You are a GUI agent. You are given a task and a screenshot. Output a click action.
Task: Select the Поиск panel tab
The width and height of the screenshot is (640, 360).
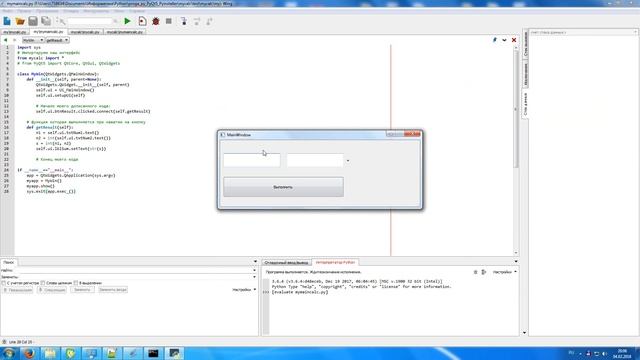tap(9, 262)
